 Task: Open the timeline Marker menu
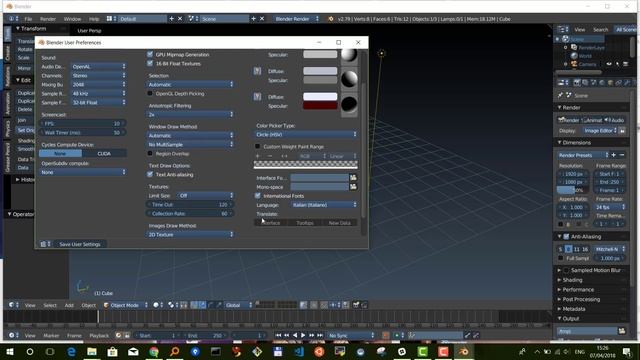point(51,336)
